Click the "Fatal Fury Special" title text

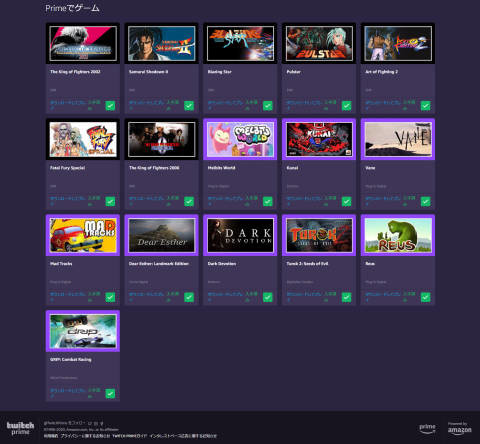(x=67, y=168)
